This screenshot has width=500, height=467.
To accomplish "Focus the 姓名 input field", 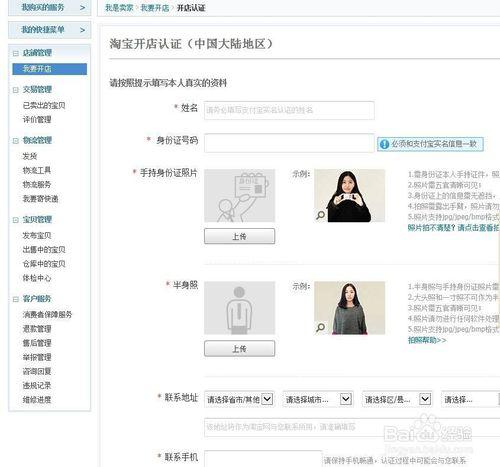I will (289, 110).
